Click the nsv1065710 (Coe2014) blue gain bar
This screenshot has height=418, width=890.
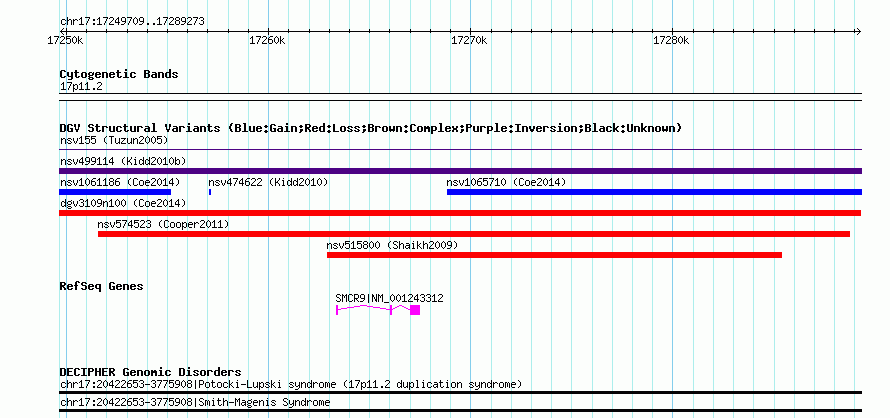click(x=654, y=192)
